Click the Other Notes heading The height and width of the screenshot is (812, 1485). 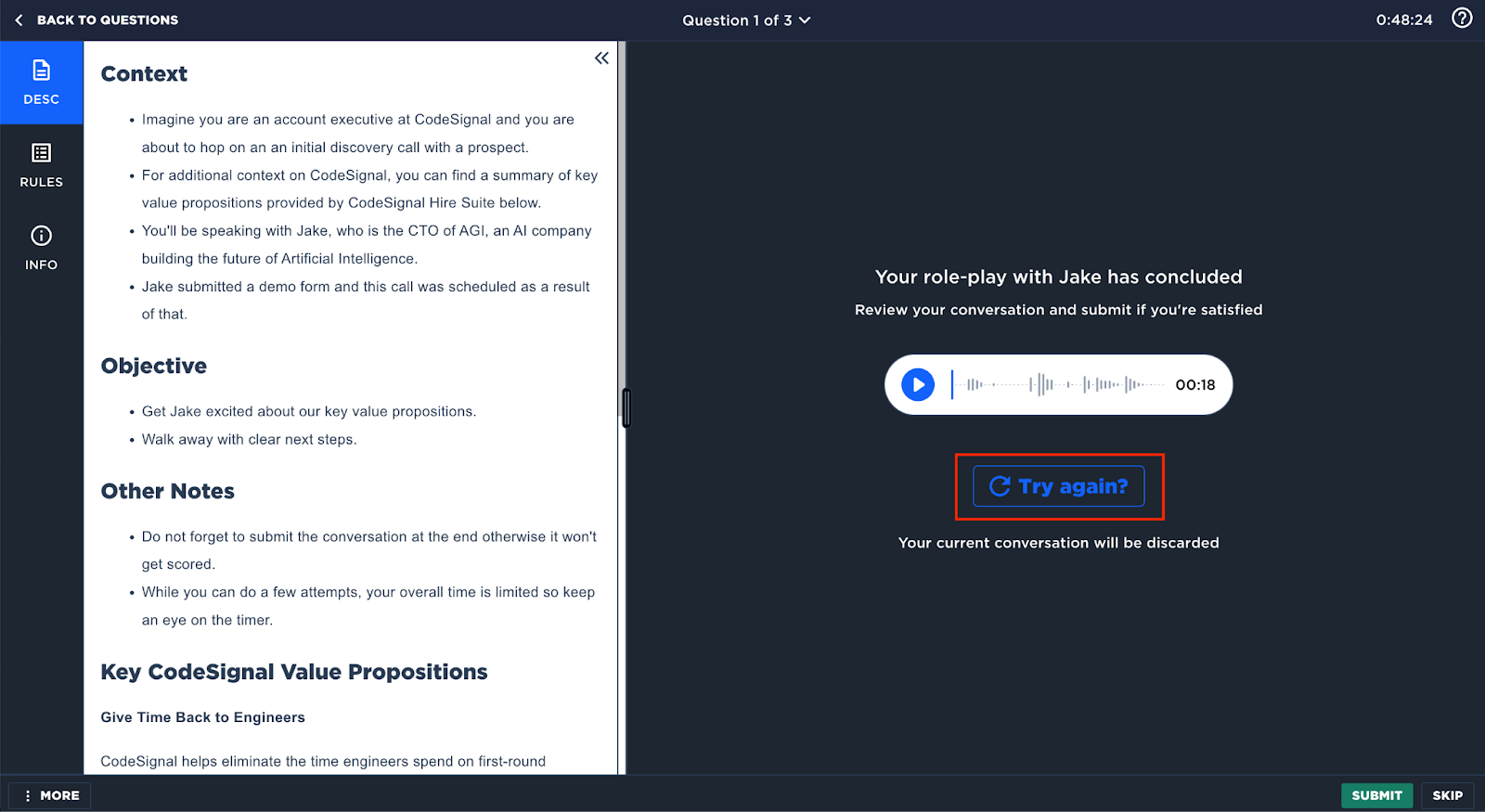pos(168,491)
